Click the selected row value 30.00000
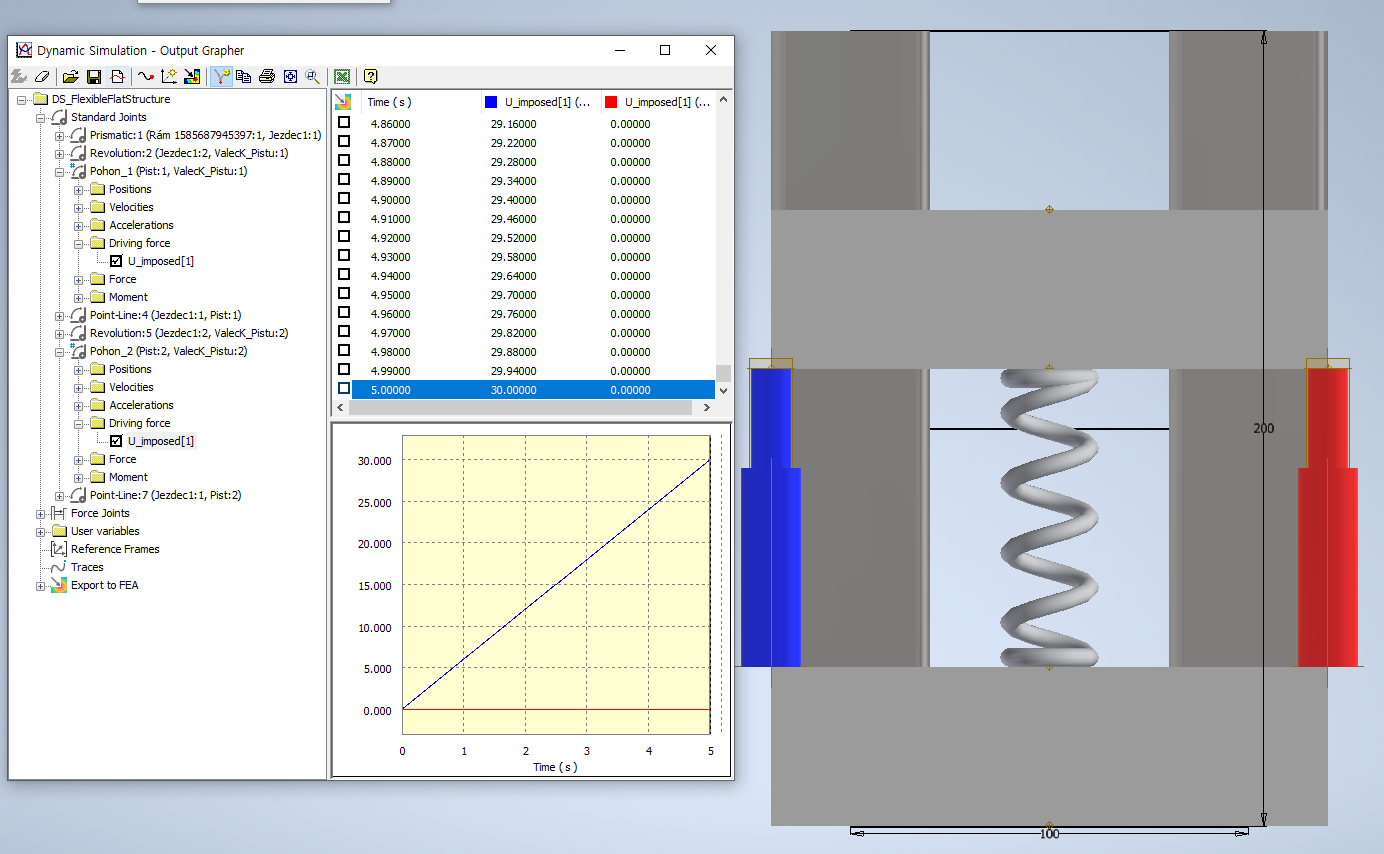The height and width of the screenshot is (854, 1384). [x=513, y=390]
